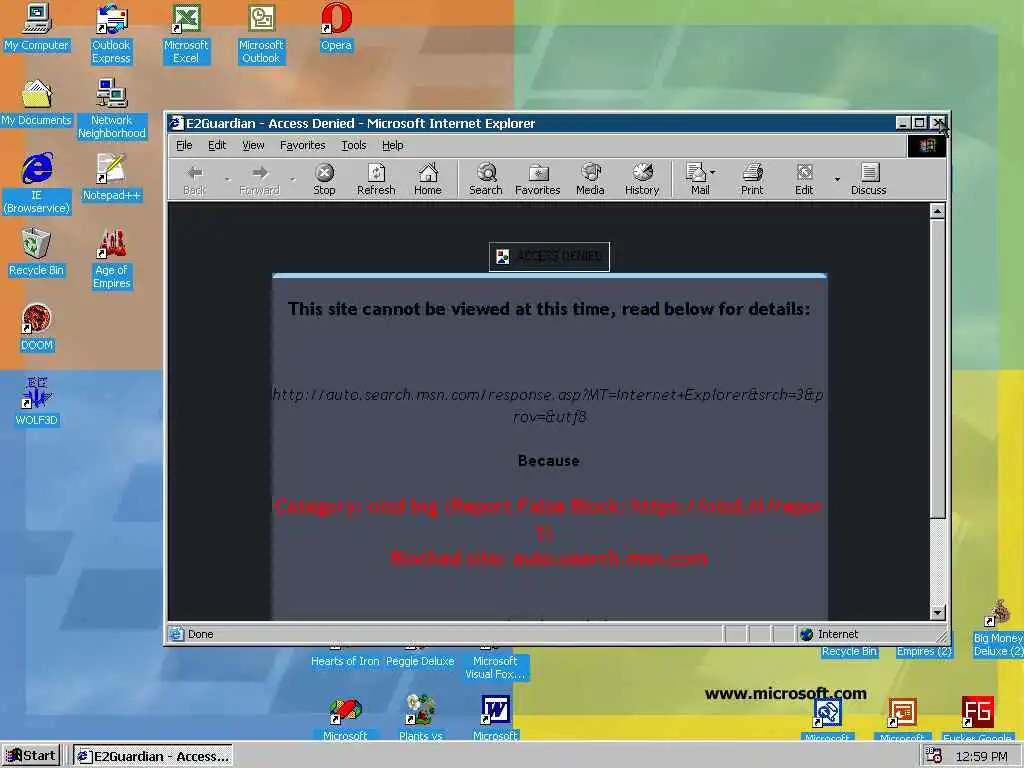Open the Favorites menu in menu bar
1024x768 pixels.
[x=302, y=145]
